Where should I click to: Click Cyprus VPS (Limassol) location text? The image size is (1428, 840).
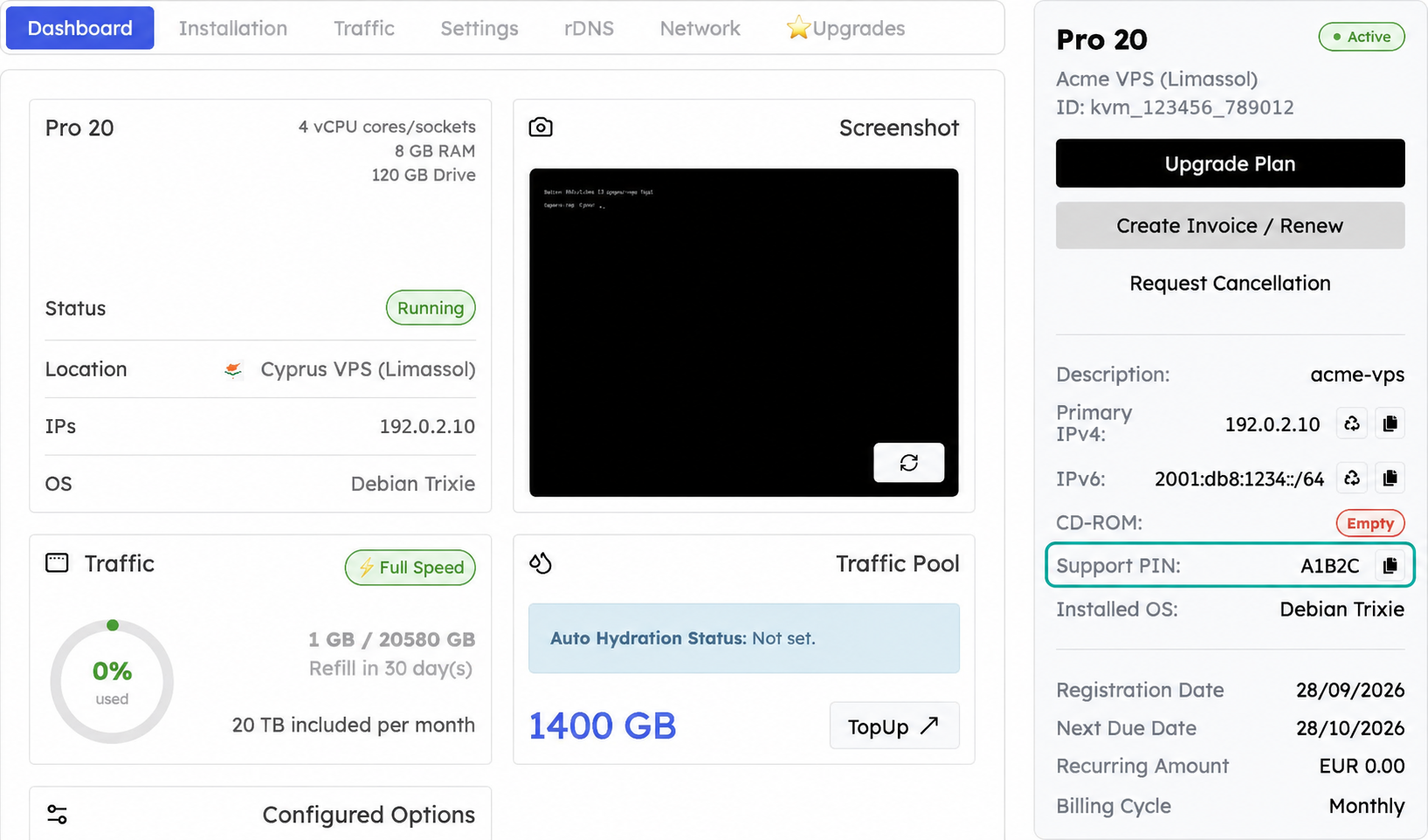[368, 369]
